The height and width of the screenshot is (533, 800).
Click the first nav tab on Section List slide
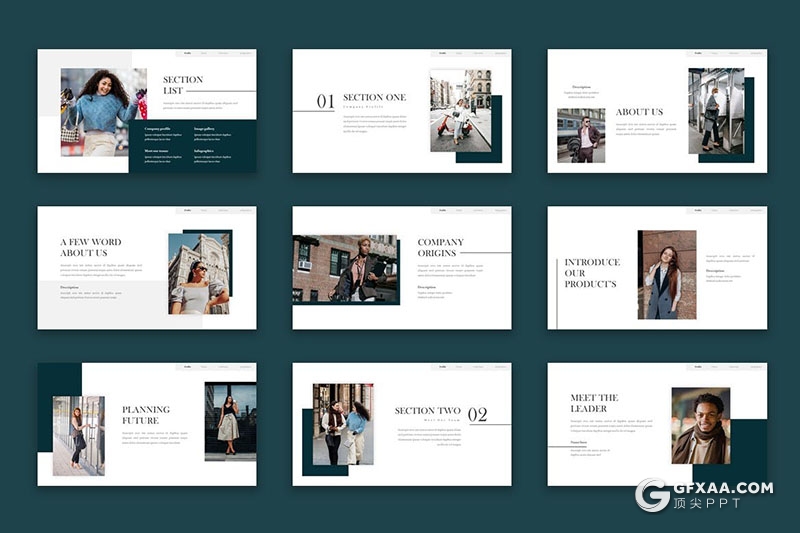click(187, 54)
